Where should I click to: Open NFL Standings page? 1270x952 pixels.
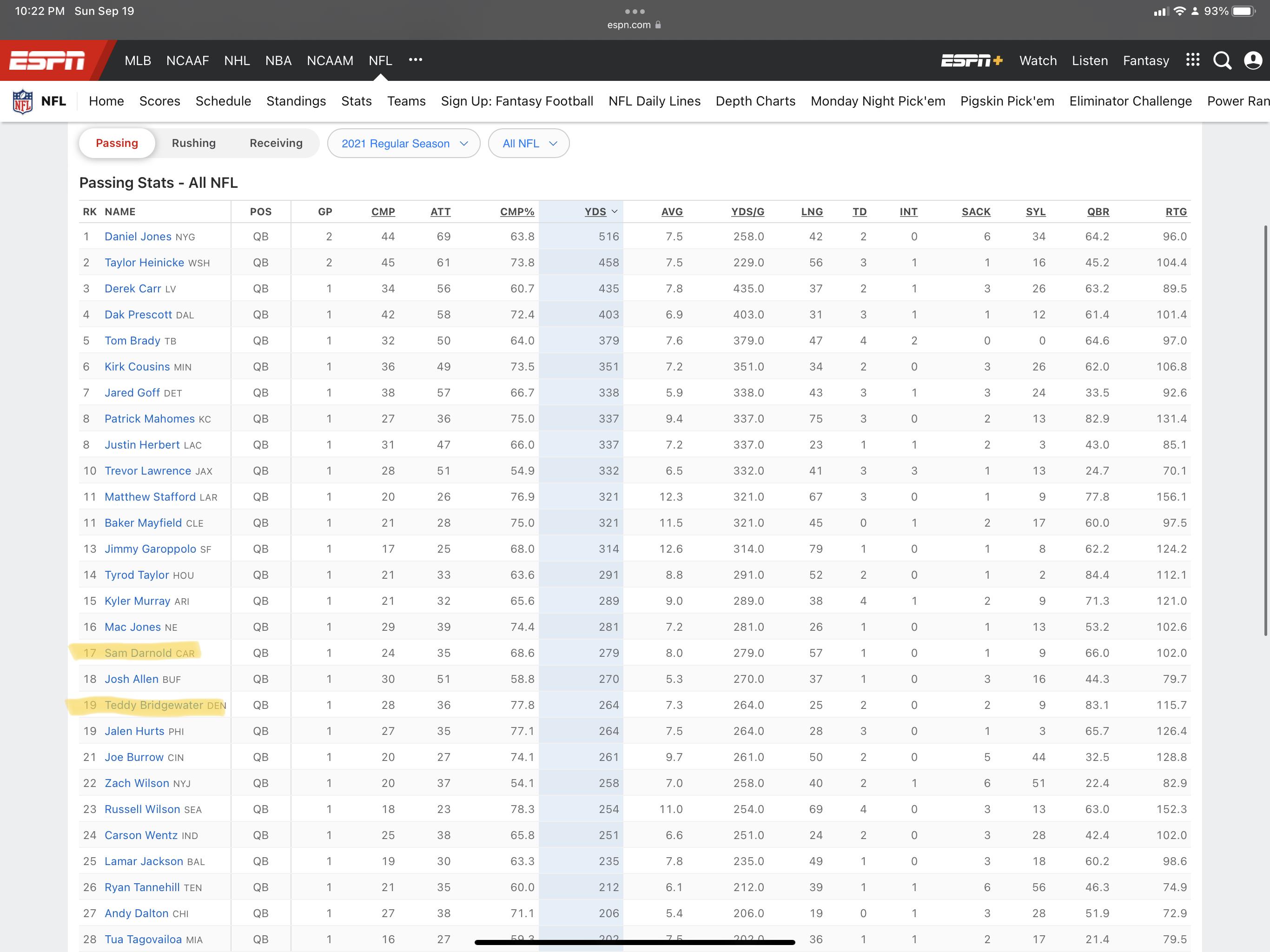coord(296,101)
